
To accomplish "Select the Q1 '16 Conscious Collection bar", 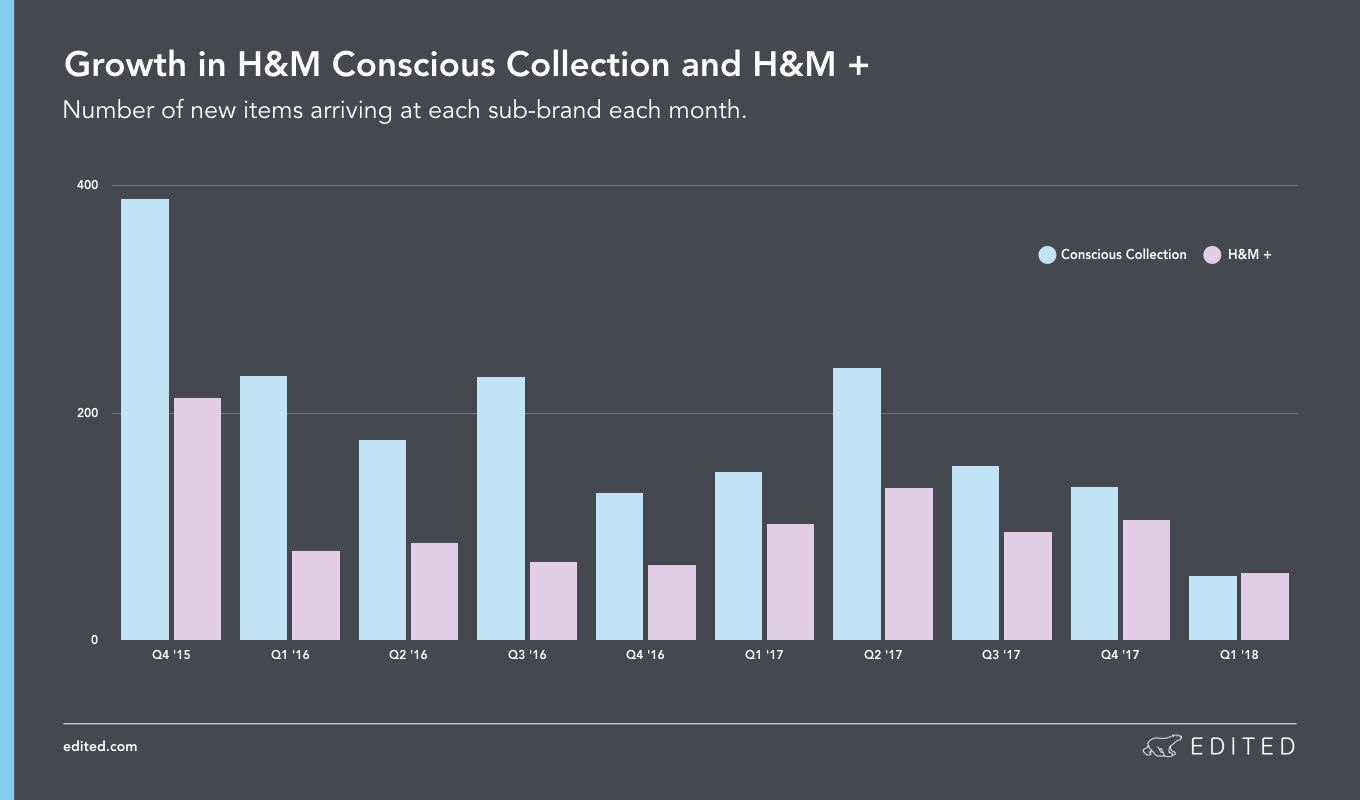I will pyautogui.click(x=263, y=508).
